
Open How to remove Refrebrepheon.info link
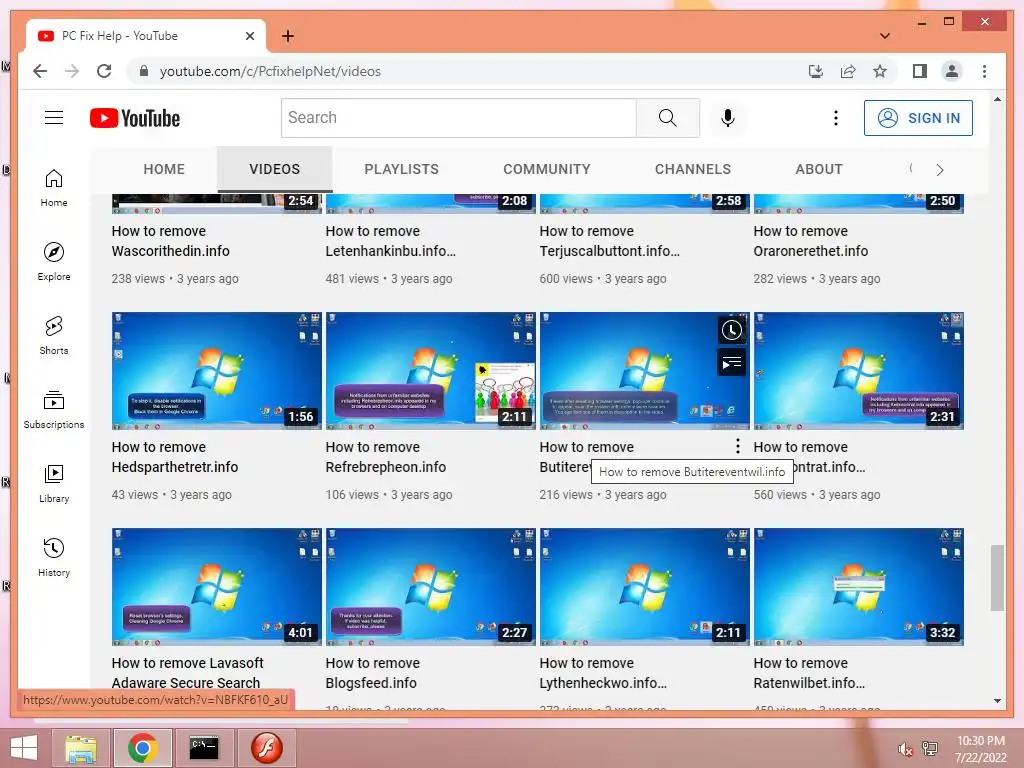[385, 457]
